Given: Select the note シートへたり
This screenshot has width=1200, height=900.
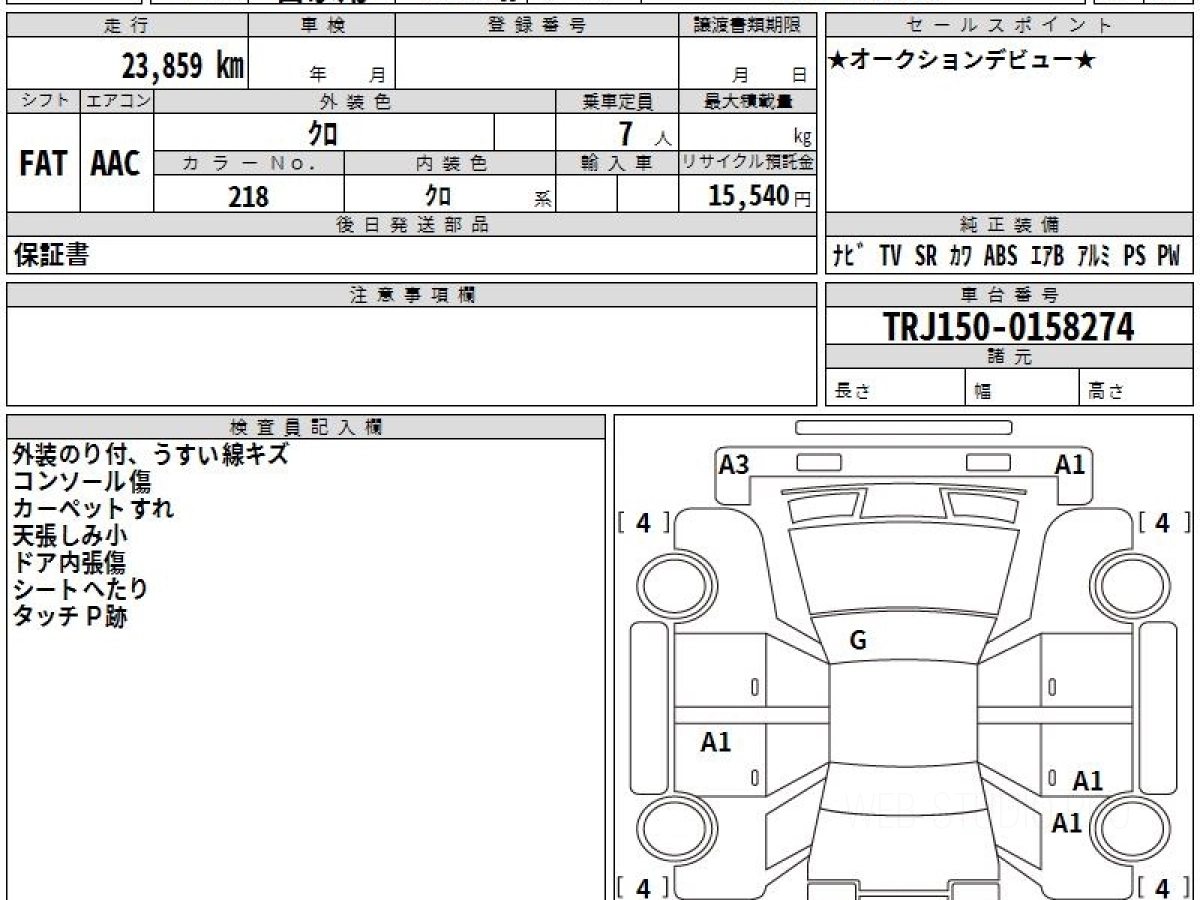Looking at the screenshot, I should [80, 589].
